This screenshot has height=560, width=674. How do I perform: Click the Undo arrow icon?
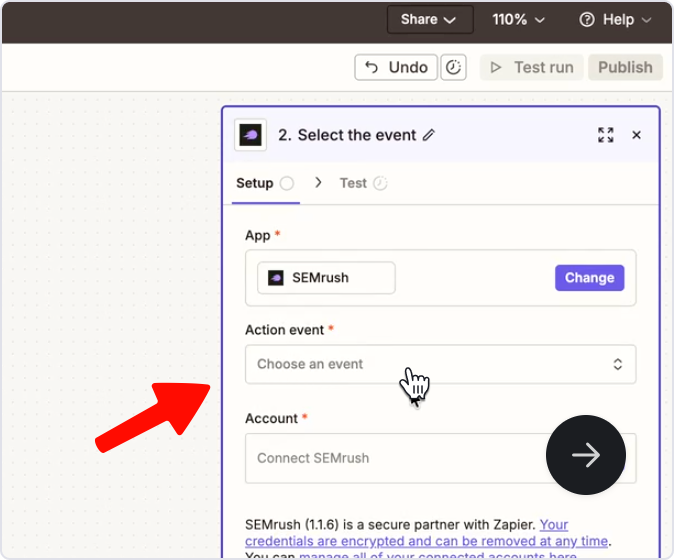[x=371, y=67]
